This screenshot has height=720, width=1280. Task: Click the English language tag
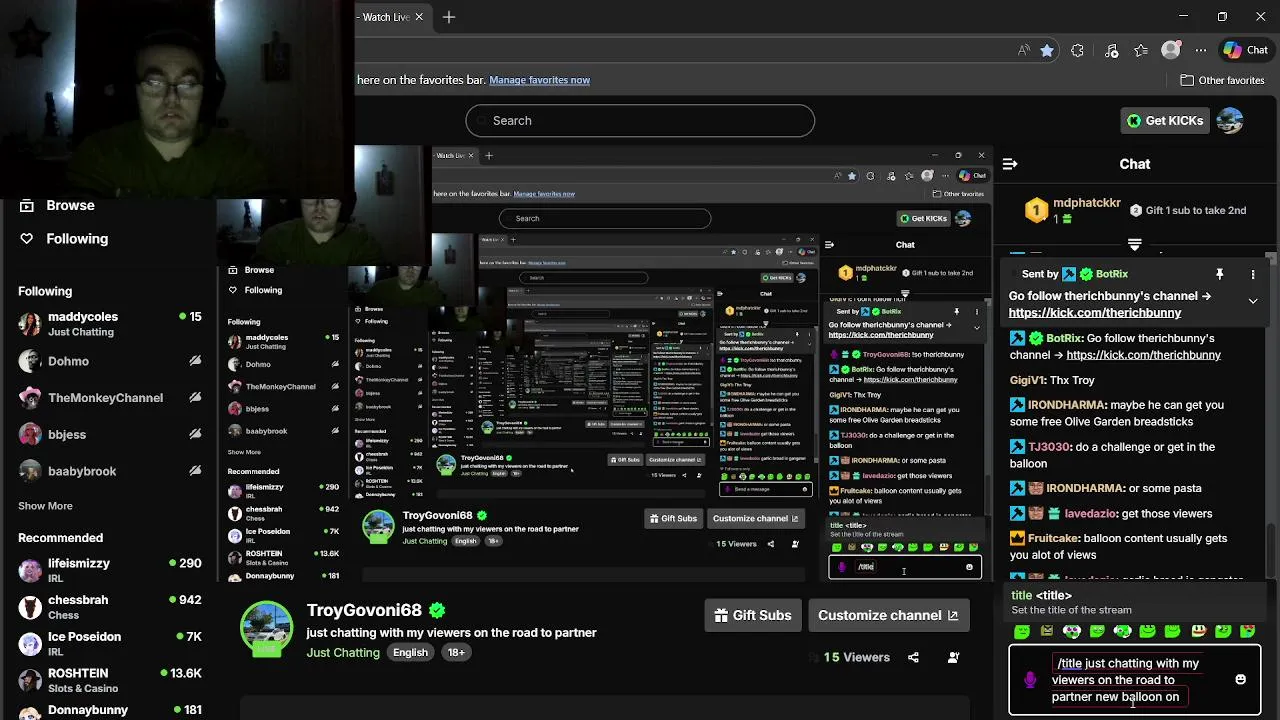410,652
